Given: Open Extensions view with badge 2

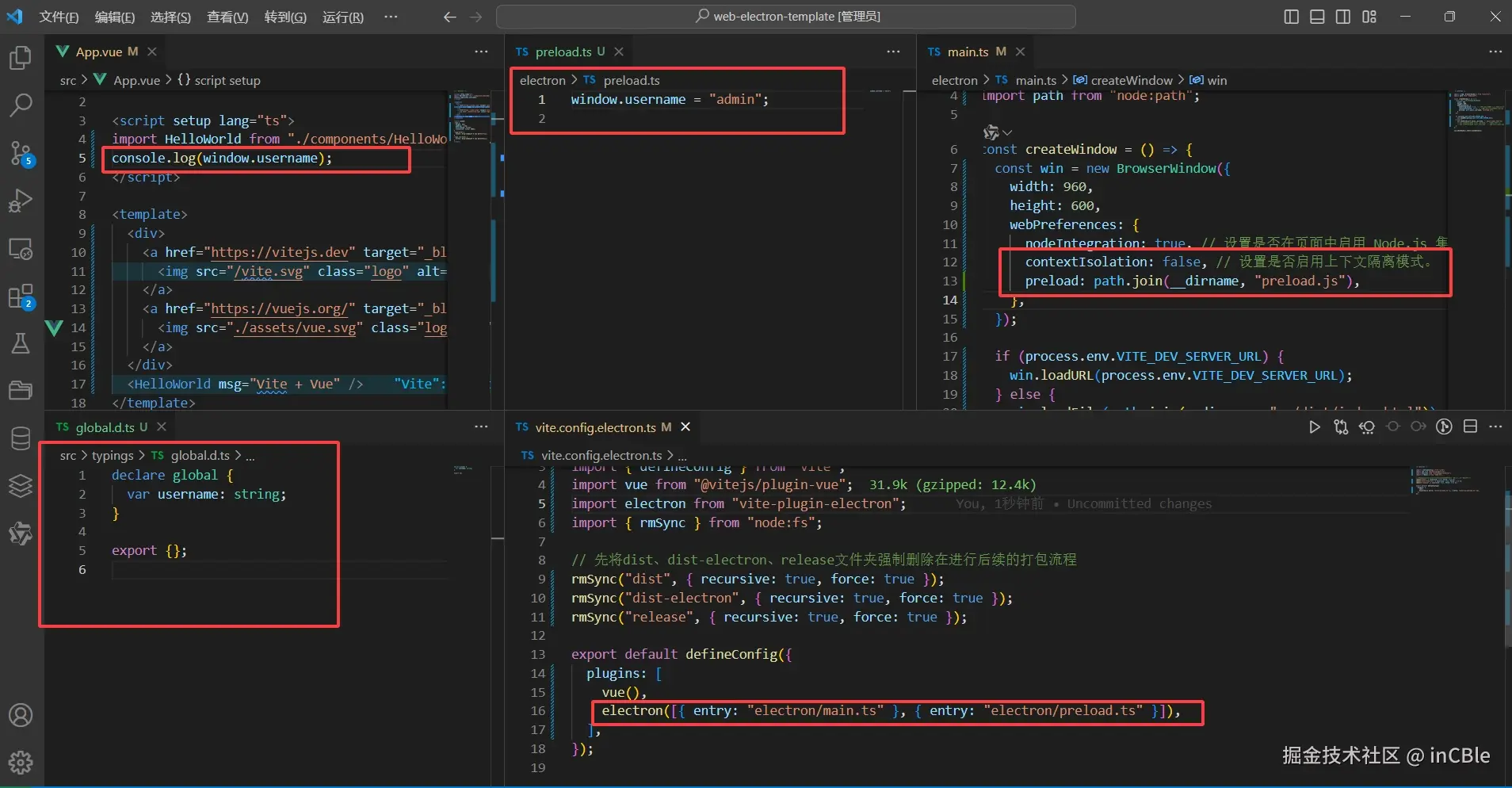Looking at the screenshot, I should point(21,296).
